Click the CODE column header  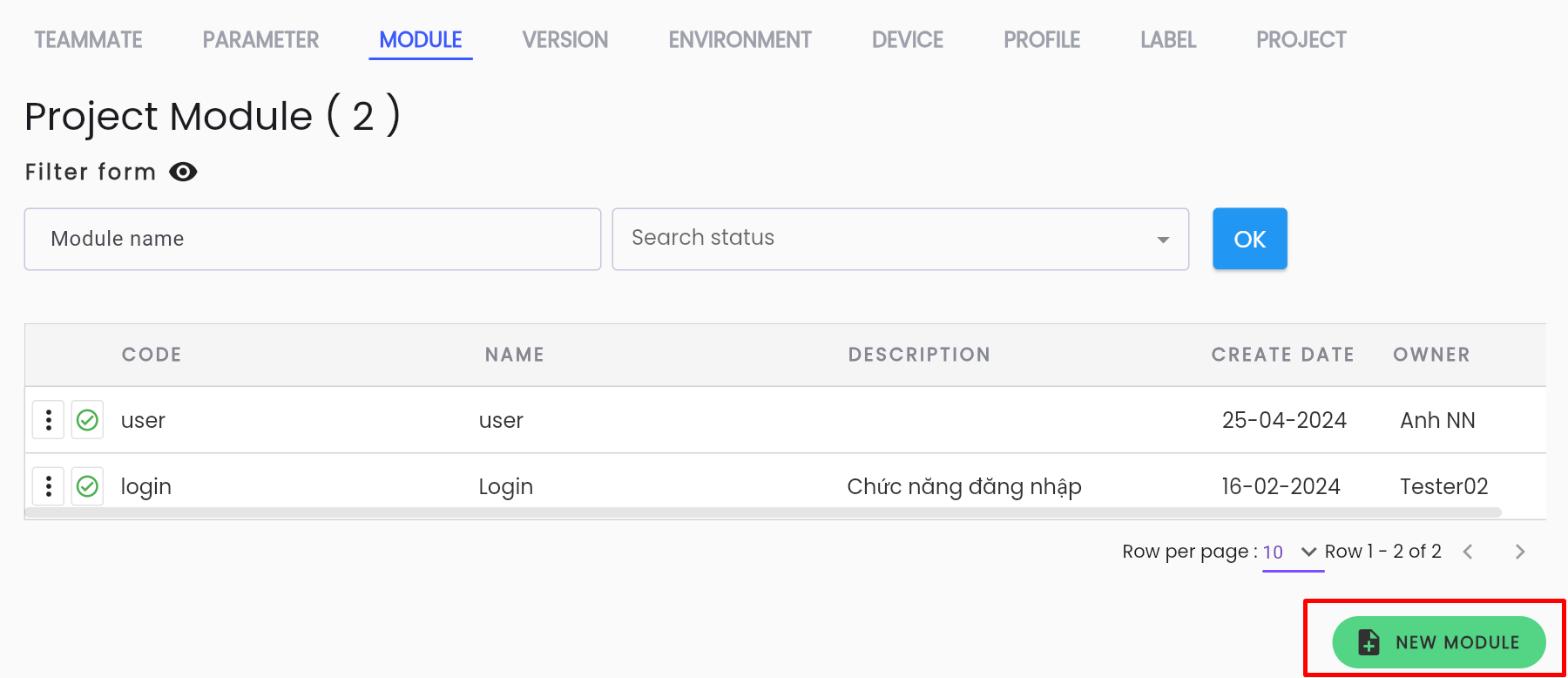click(x=152, y=355)
